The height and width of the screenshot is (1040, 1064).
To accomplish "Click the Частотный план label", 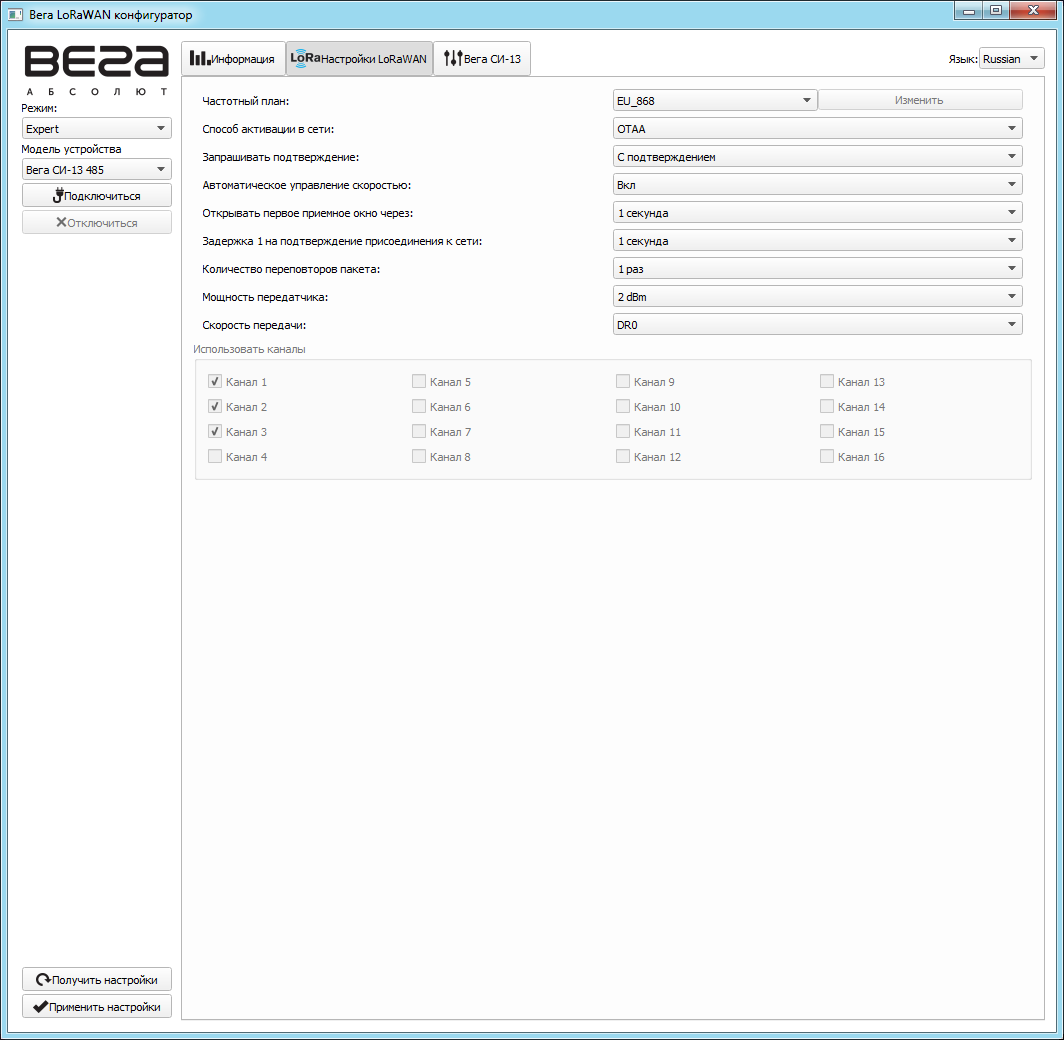I will 246,101.
